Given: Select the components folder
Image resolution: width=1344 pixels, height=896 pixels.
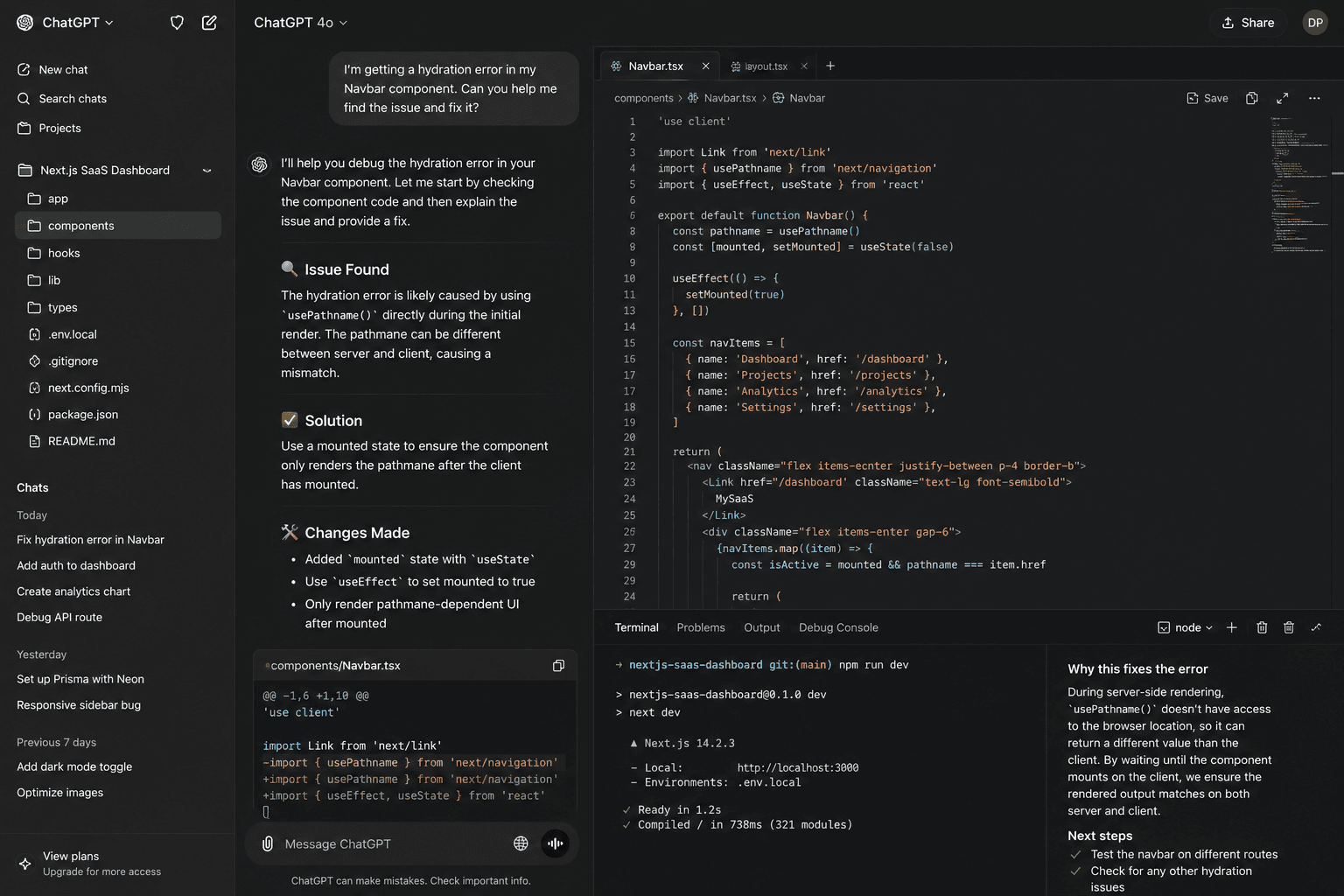Looking at the screenshot, I should (117, 226).
